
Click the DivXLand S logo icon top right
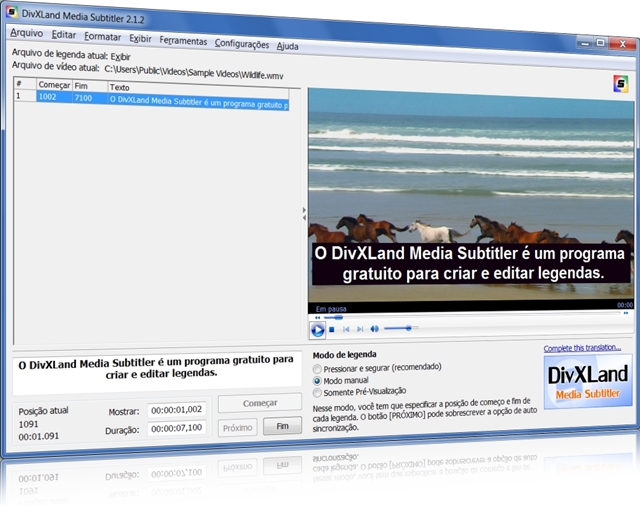(x=620, y=84)
